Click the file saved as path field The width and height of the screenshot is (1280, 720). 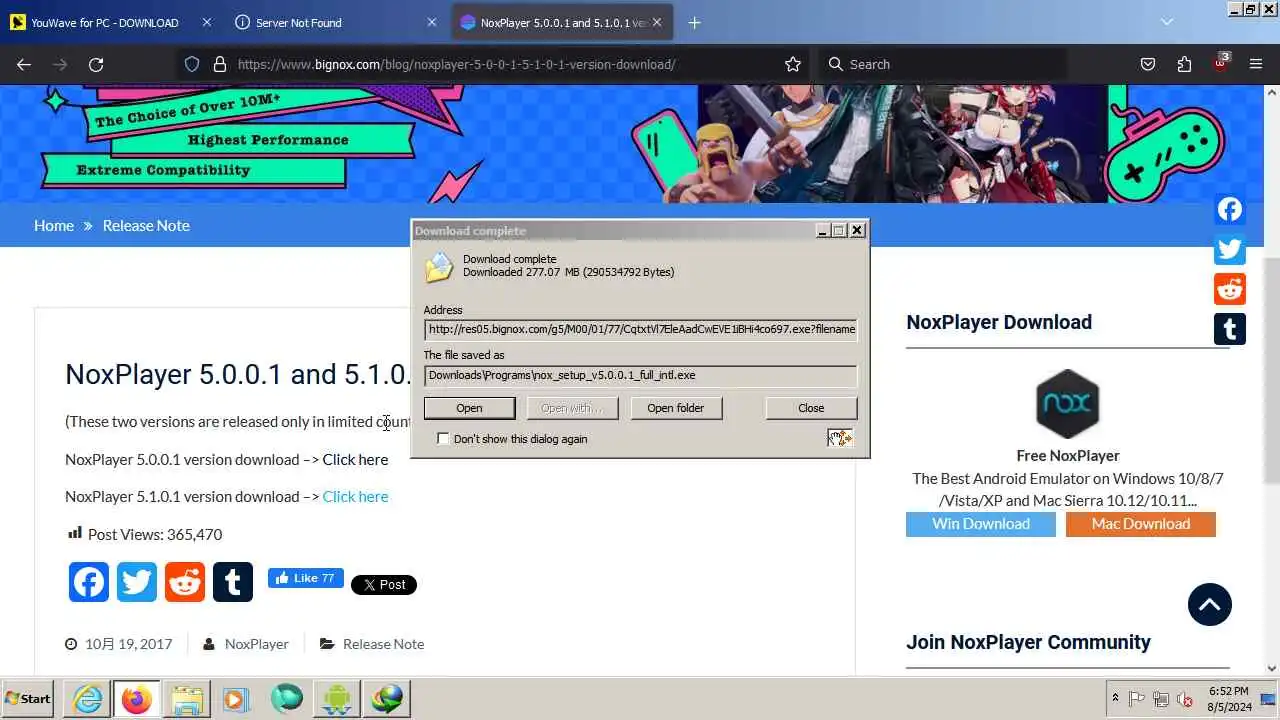(x=640, y=375)
